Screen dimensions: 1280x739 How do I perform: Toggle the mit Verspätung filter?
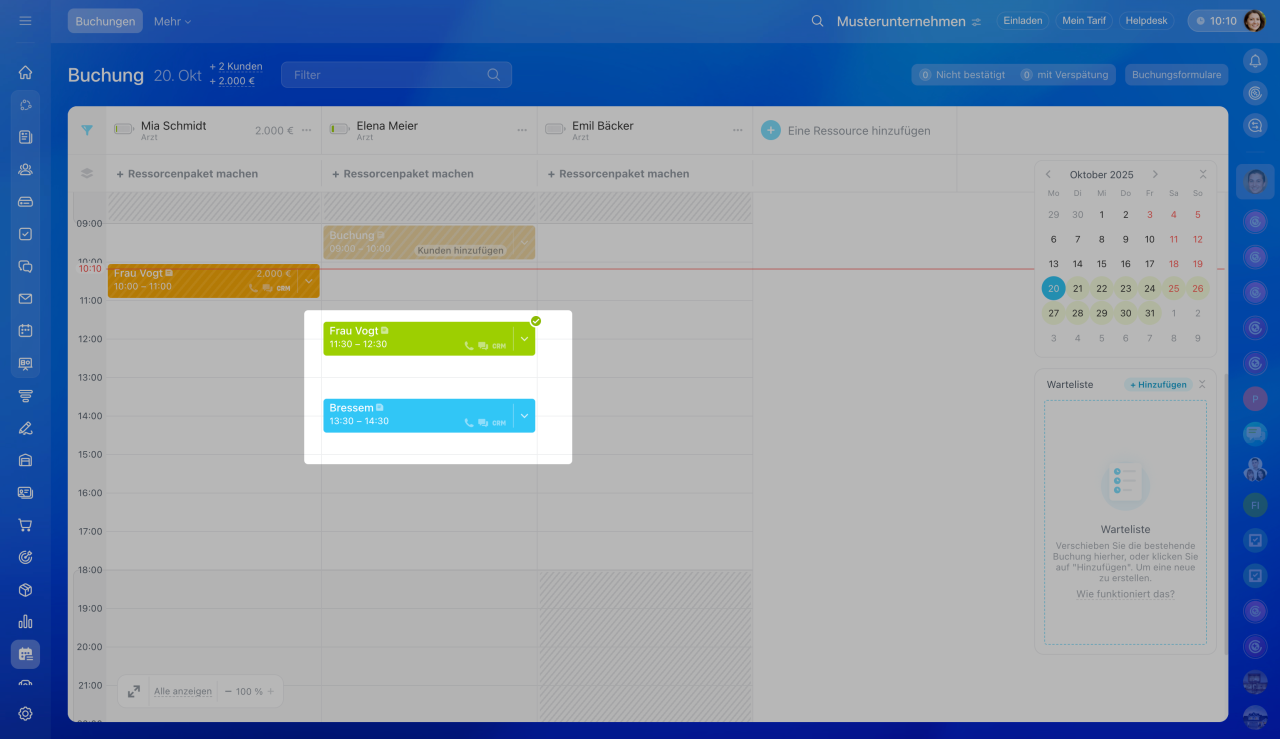pyautogui.click(x=1065, y=75)
